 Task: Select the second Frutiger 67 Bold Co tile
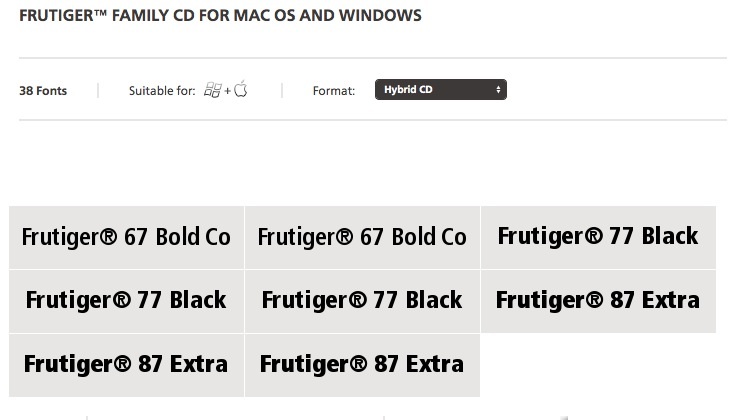pos(362,237)
